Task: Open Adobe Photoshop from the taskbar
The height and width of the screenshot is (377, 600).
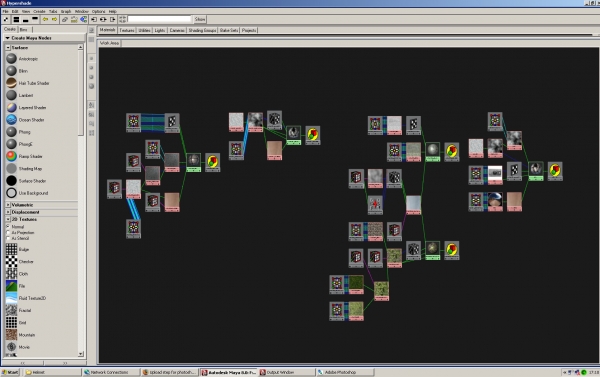Action: pyautogui.click(x=344, y=372)
